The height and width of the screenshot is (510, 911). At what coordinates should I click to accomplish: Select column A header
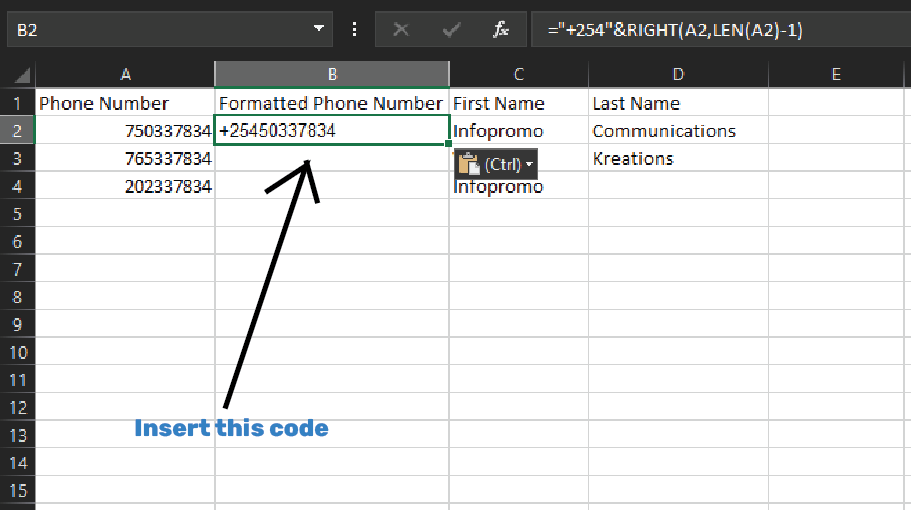(125, 74)
